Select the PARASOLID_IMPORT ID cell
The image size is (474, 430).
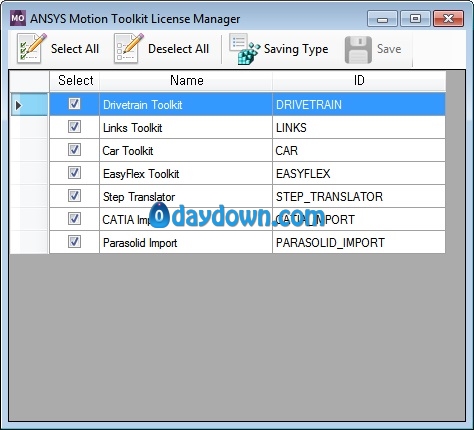coord(359,243)
